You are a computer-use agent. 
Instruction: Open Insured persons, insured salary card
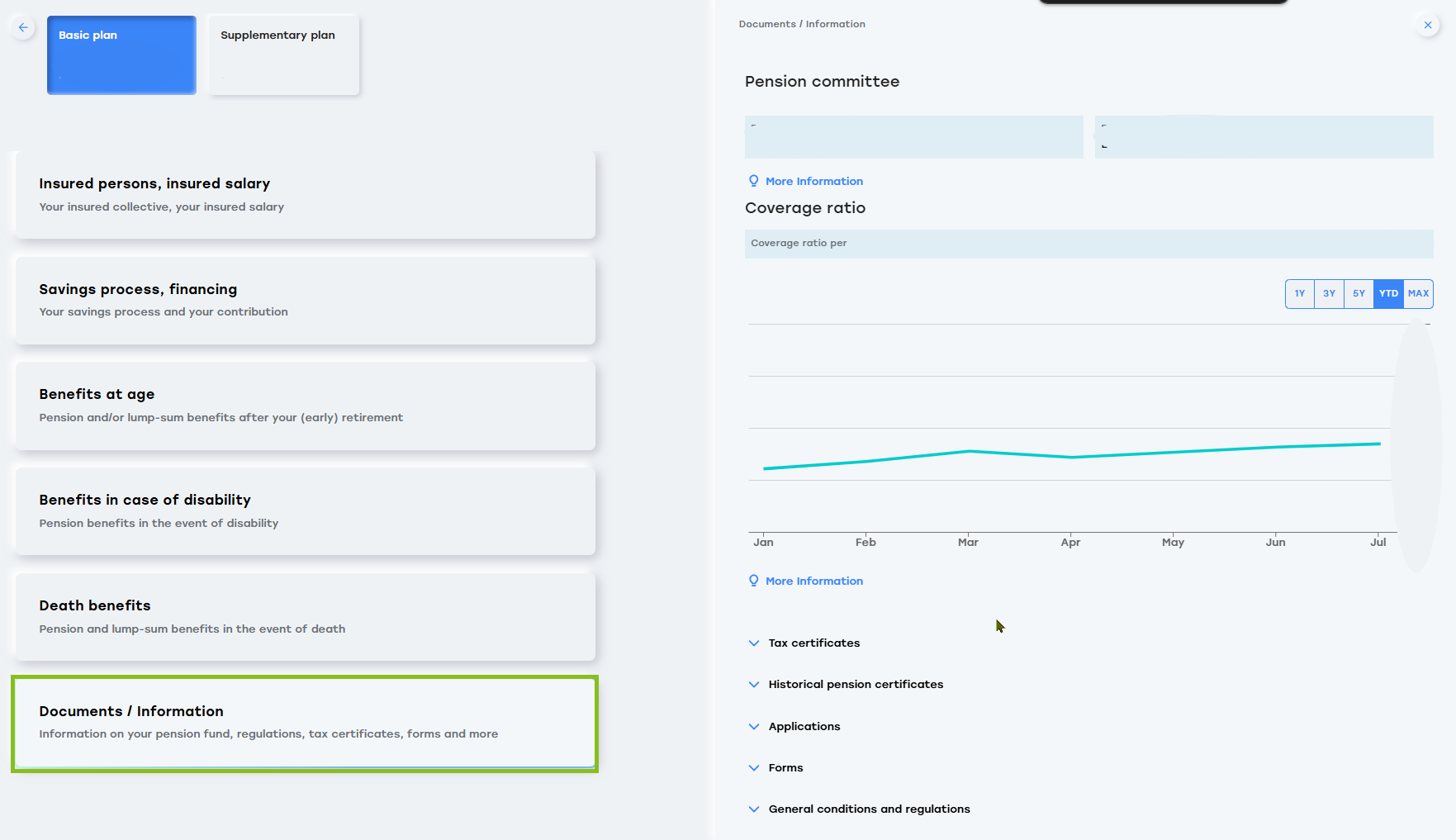tap(305, 195)
